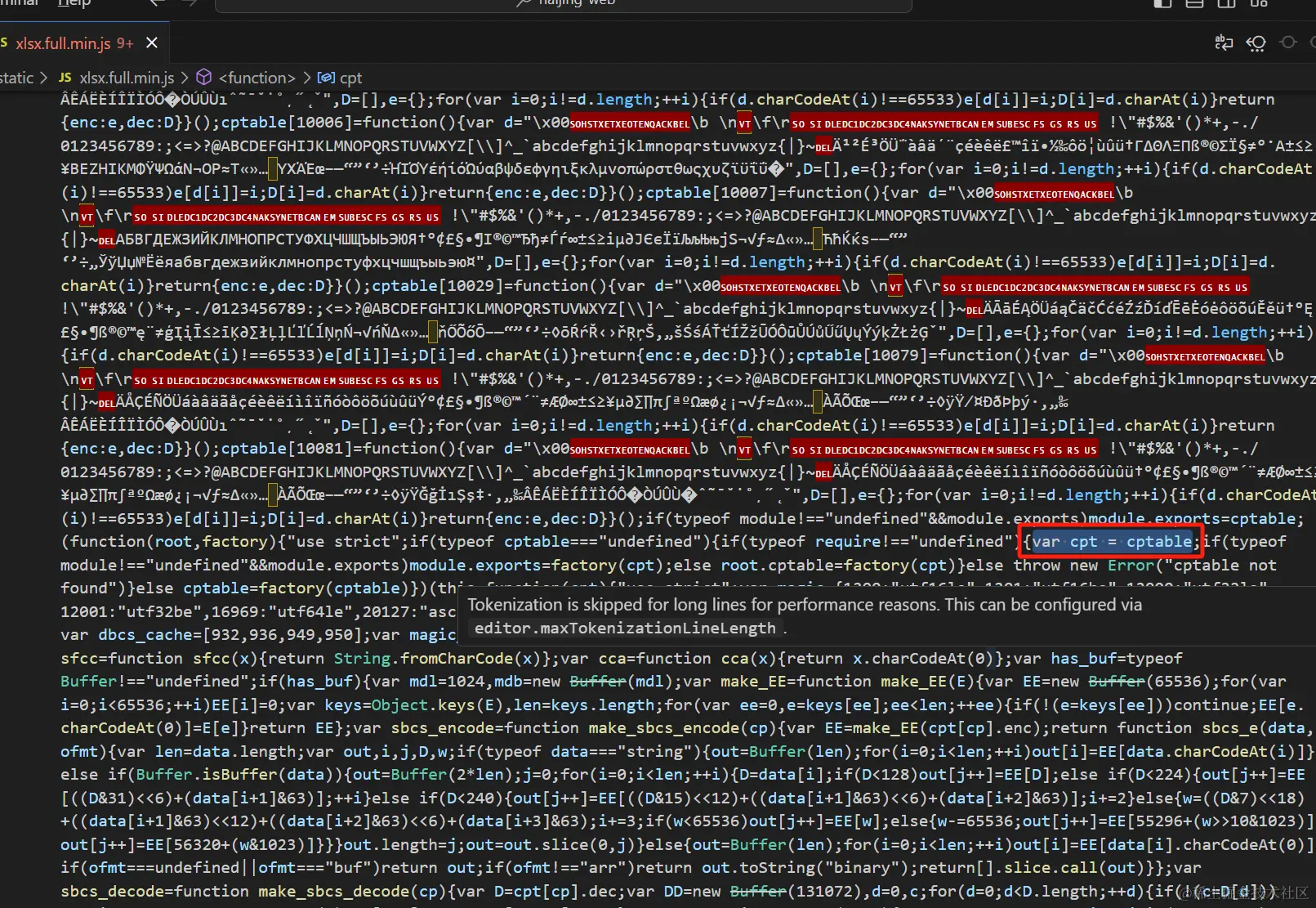Image resolution: width=1316 pixels, height=908 pixels.
Task: Toggle word wrap icon in editor toolbar
Action: coord(1224,42)
